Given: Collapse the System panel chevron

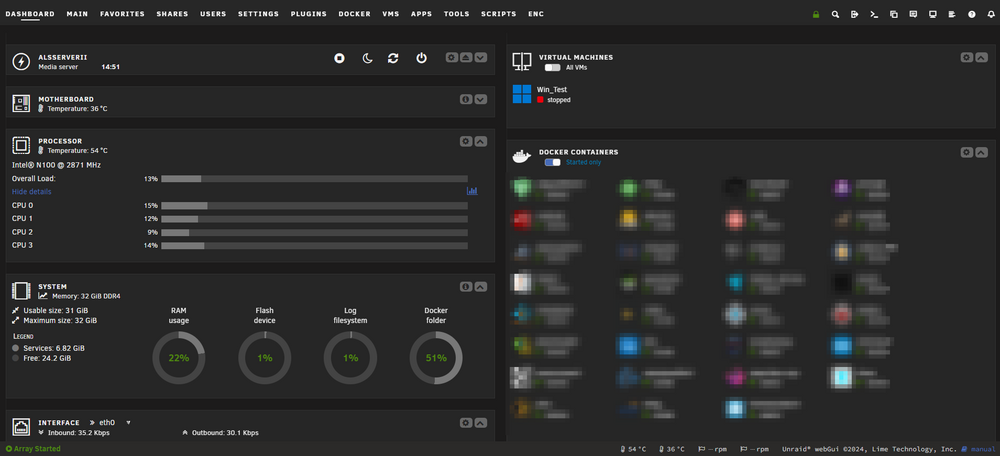Looking at the screenshot, I should click(x=481, y=287).
